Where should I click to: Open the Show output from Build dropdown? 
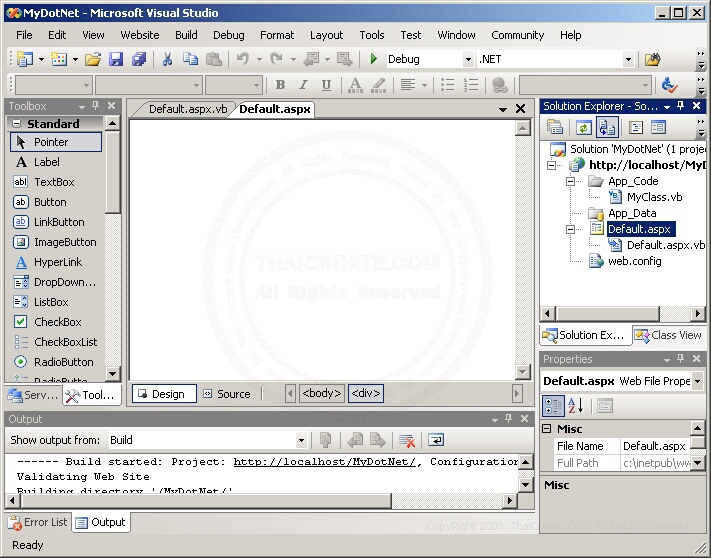301,440
